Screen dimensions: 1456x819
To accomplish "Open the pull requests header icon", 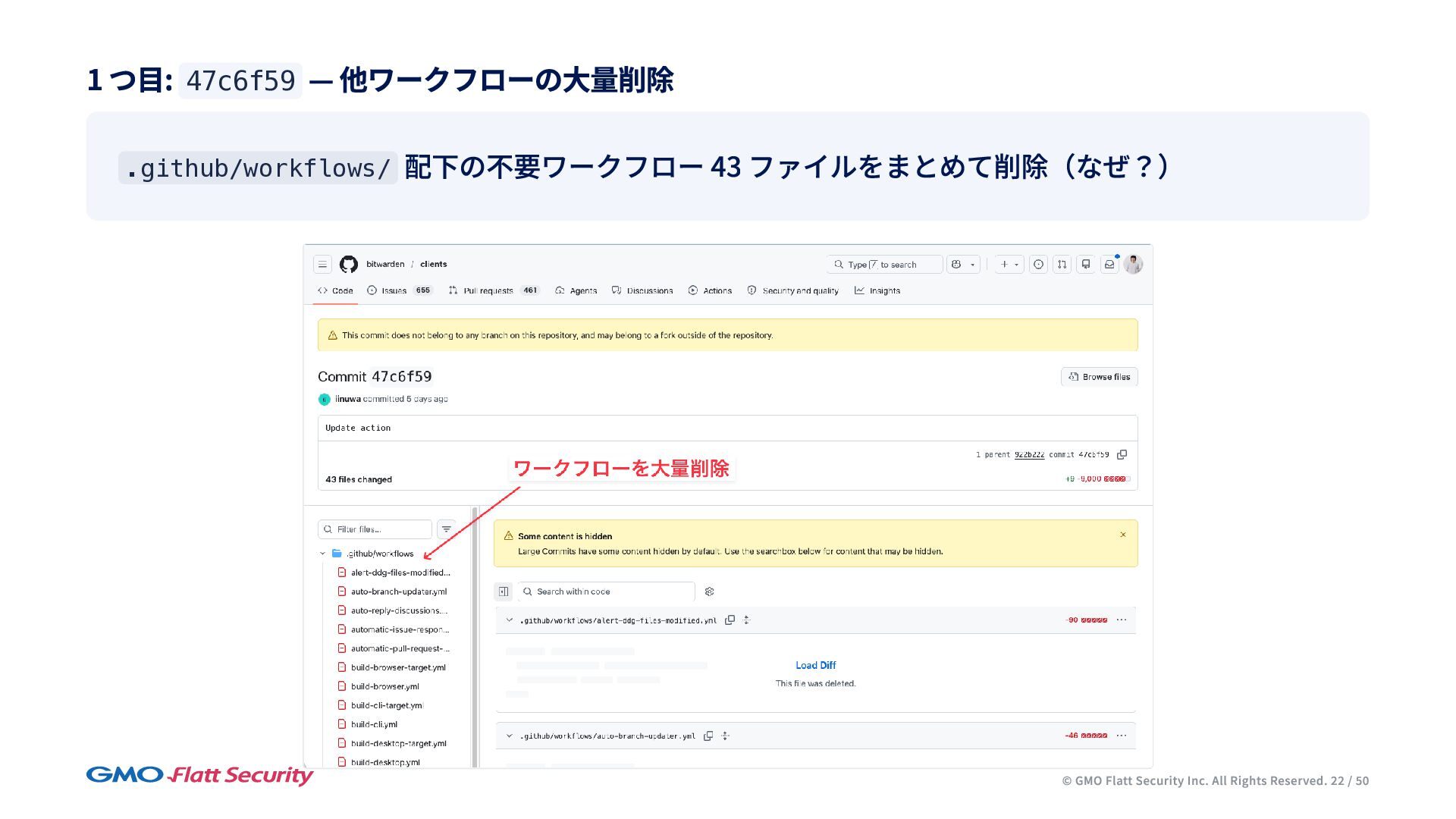I will (1062, 264).
